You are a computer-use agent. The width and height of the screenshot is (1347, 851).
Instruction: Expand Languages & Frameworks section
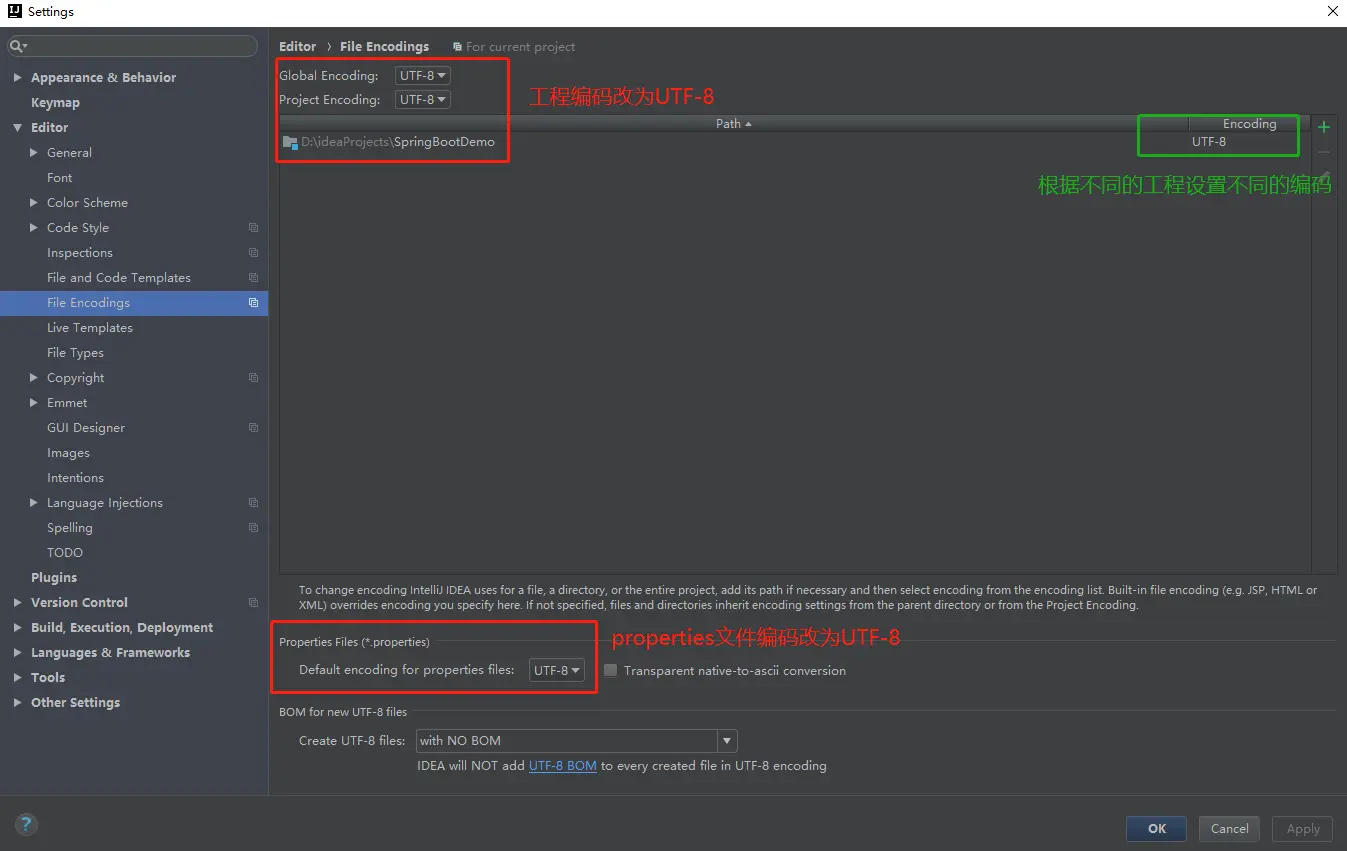[x=17, y=653]
